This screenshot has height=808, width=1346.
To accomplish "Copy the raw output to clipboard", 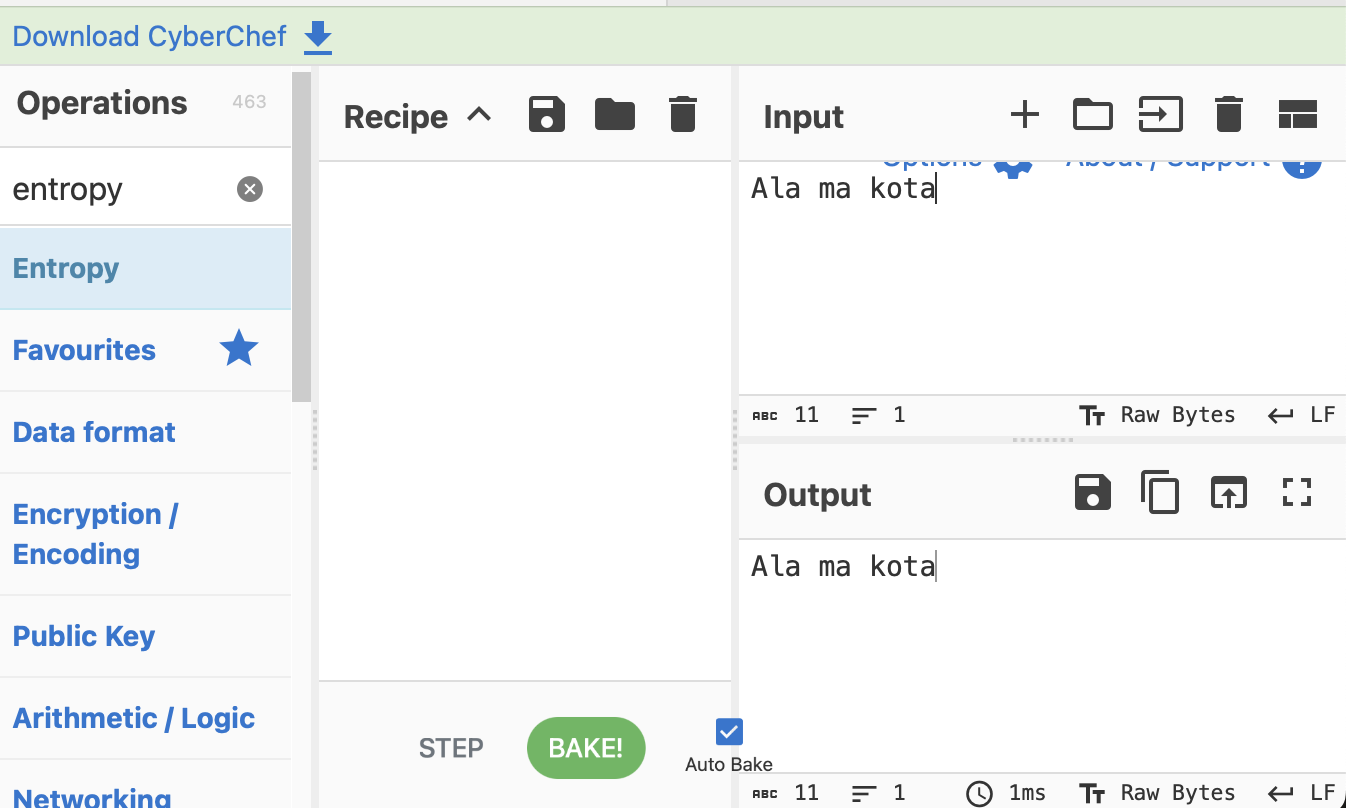I will pos(1160,493).
